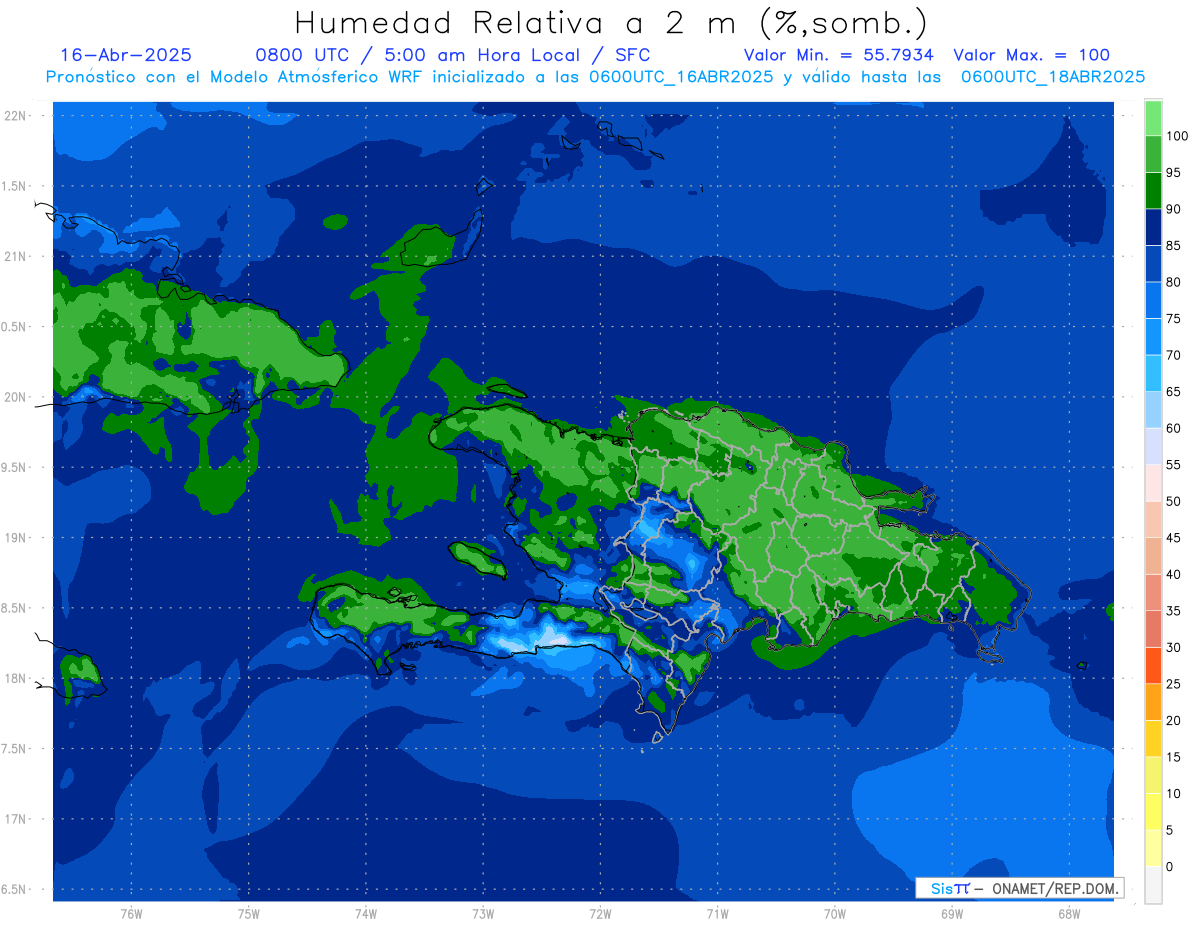Click the 'SisTT - ONAMET/REP.DOM.' credit label
Image resolution: width=1200 pixels, height=927 pixels.
[x=1020, y=888]
